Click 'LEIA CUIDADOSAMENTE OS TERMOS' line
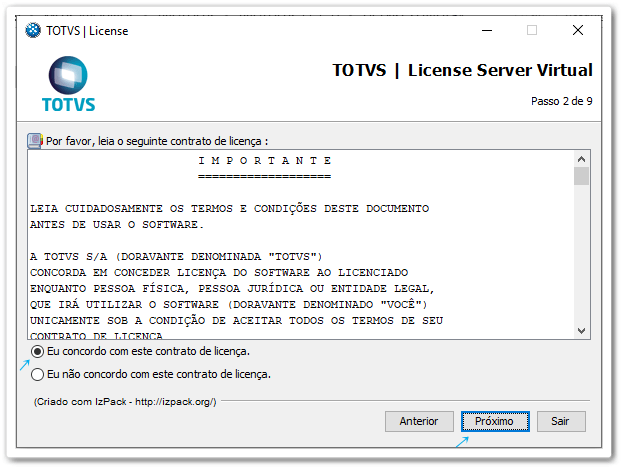Viewport: 624px width, 470px height. (x=230, y=209)
